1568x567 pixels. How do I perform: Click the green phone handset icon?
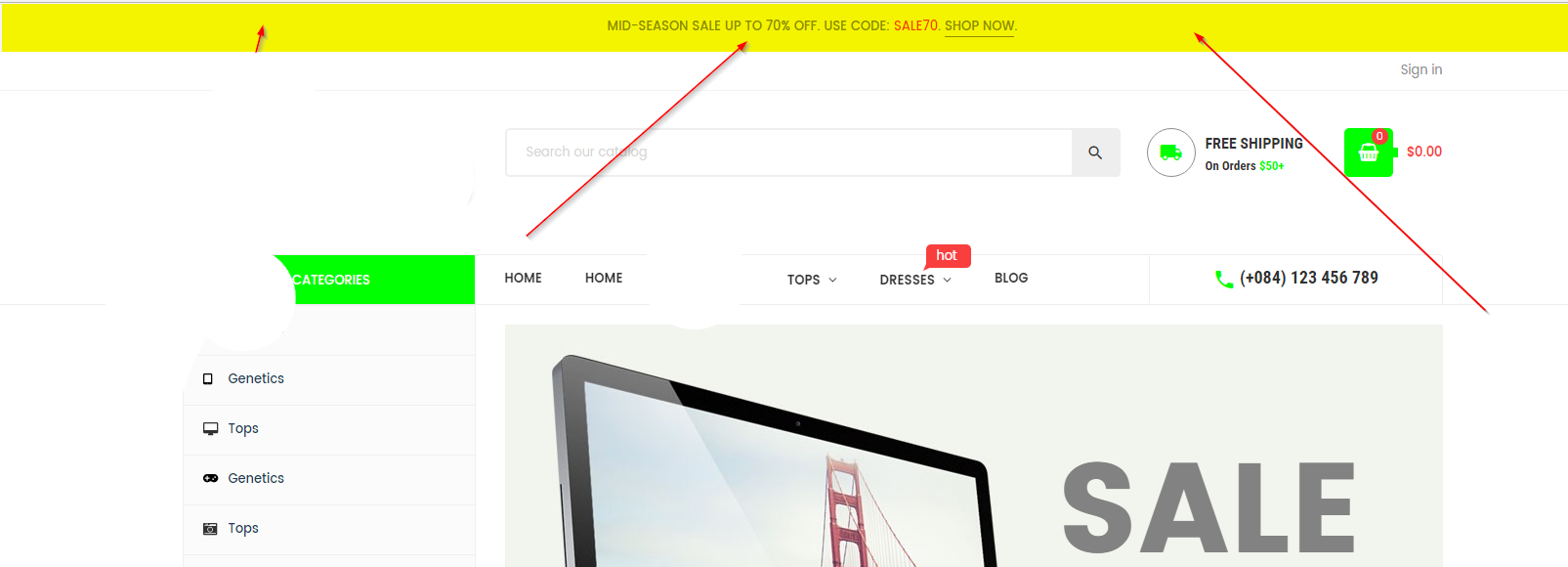tap(1223, 279)
